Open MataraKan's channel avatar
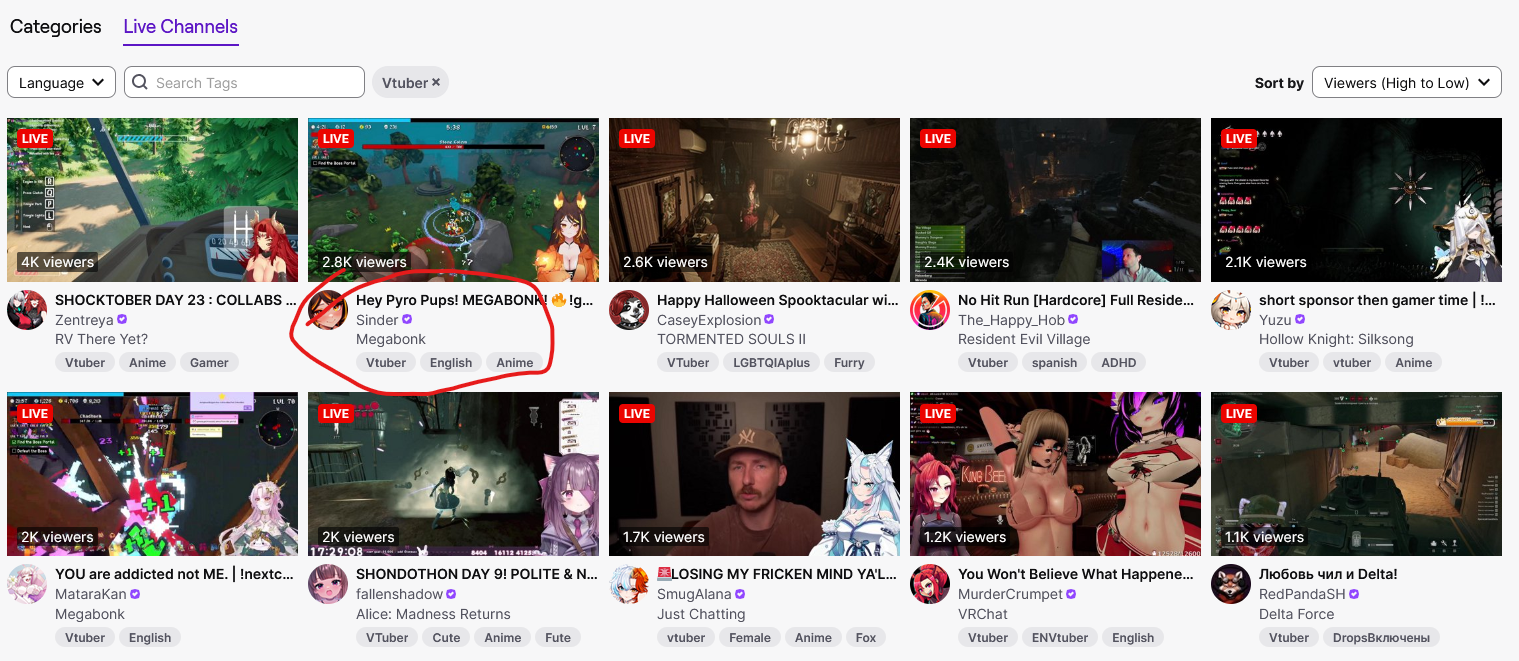 27,584
